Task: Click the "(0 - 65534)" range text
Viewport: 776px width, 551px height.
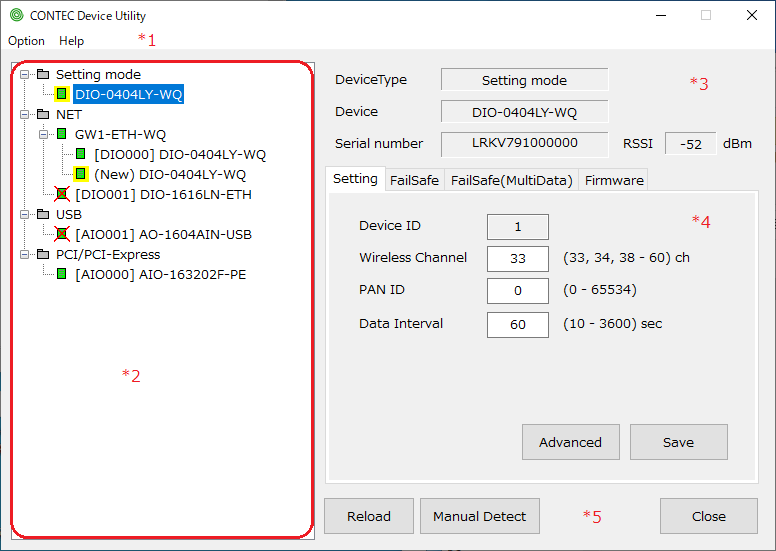Action: coord(600,290)
